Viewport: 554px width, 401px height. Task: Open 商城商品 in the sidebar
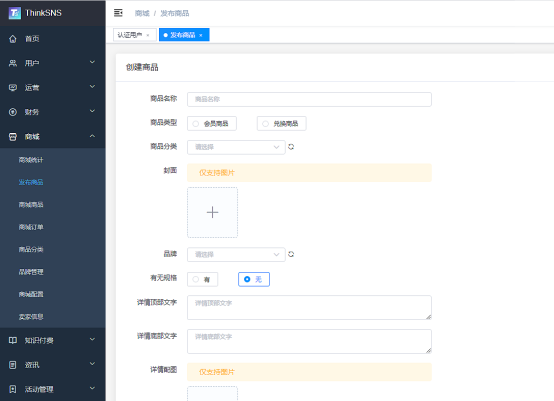click(31, 205)
